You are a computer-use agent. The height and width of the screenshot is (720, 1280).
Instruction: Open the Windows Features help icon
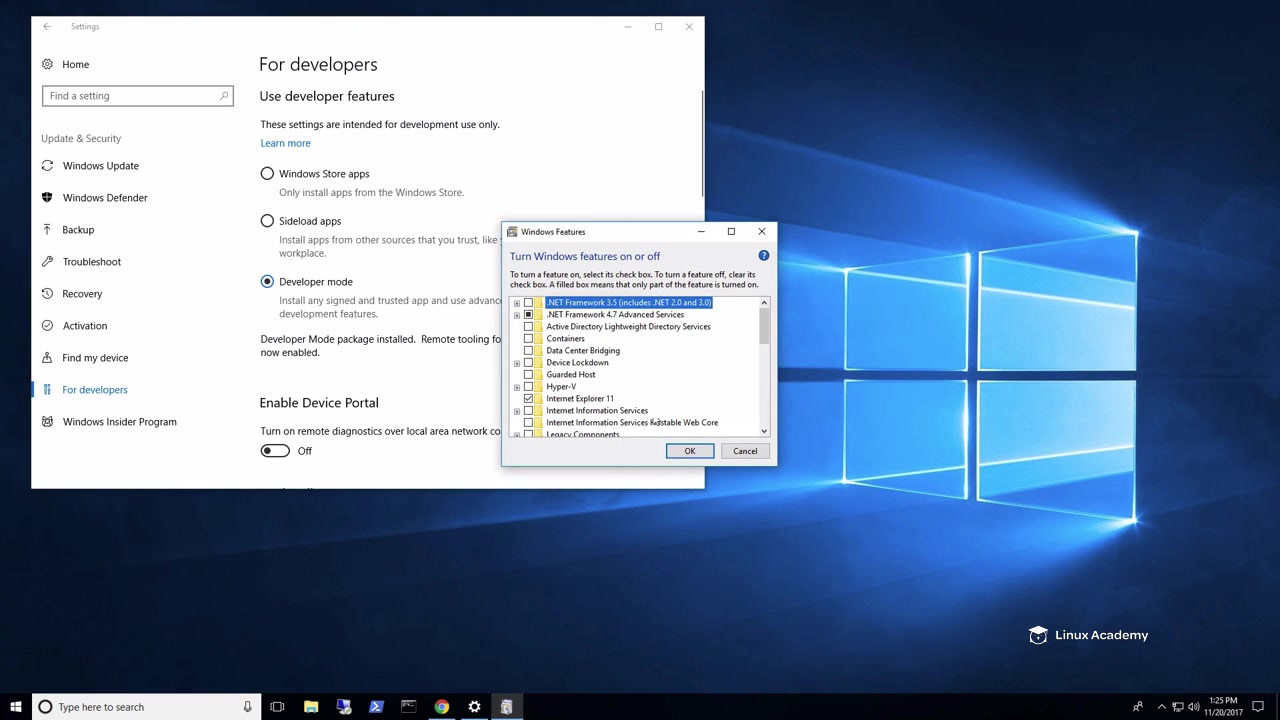(x=763, y=256)
